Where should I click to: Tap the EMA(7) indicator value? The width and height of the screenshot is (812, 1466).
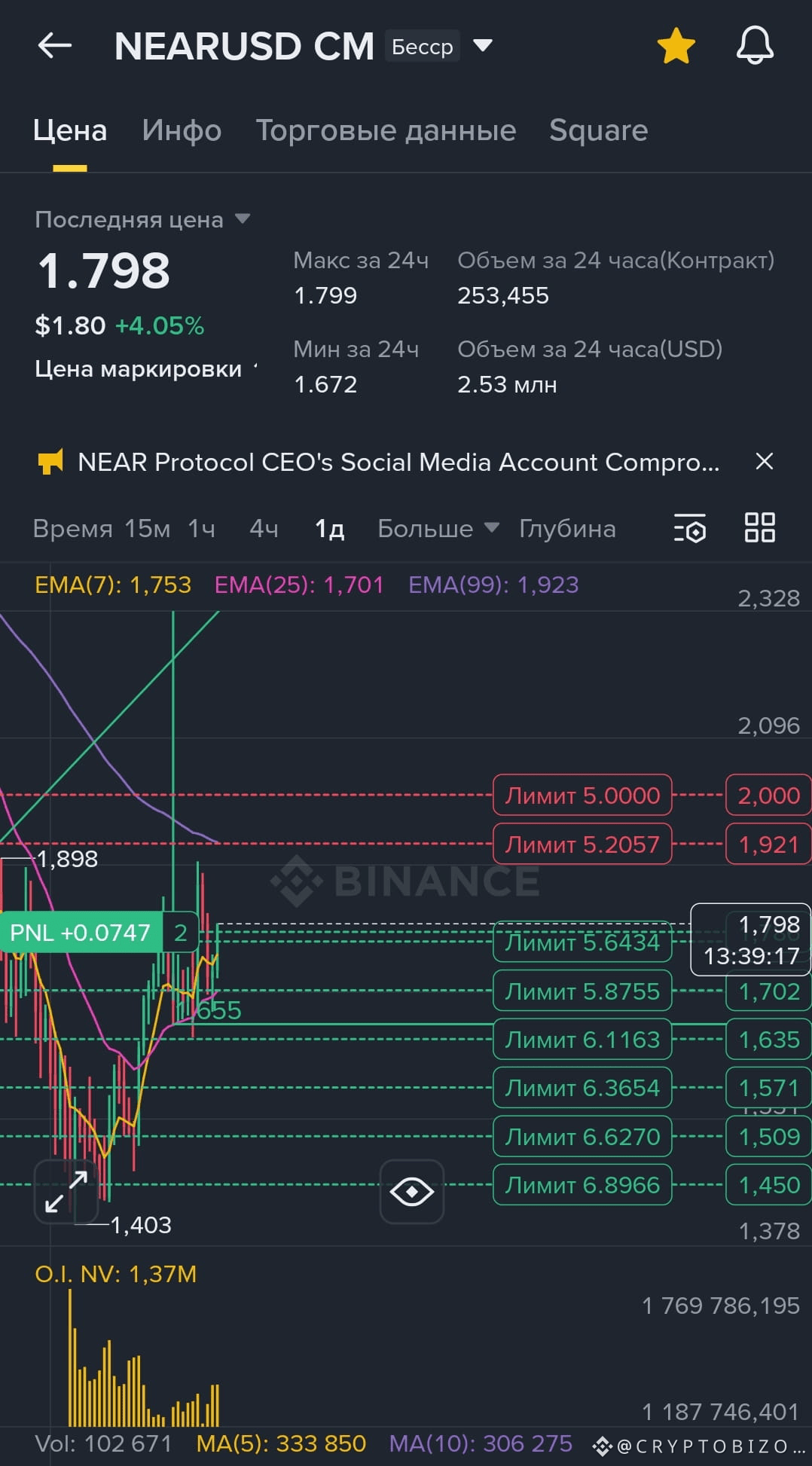pos(113,585)
